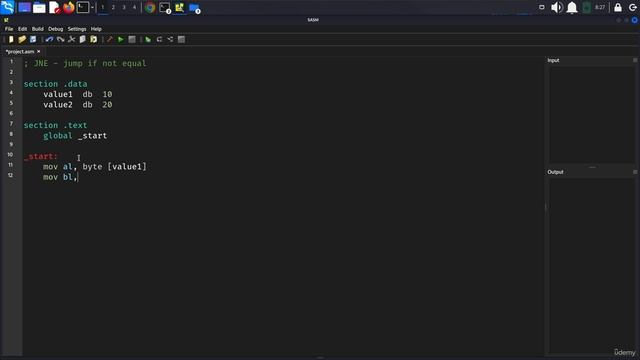Switch to workspace 1
Screen dimensions: 640x360
[x=102, y=7]
